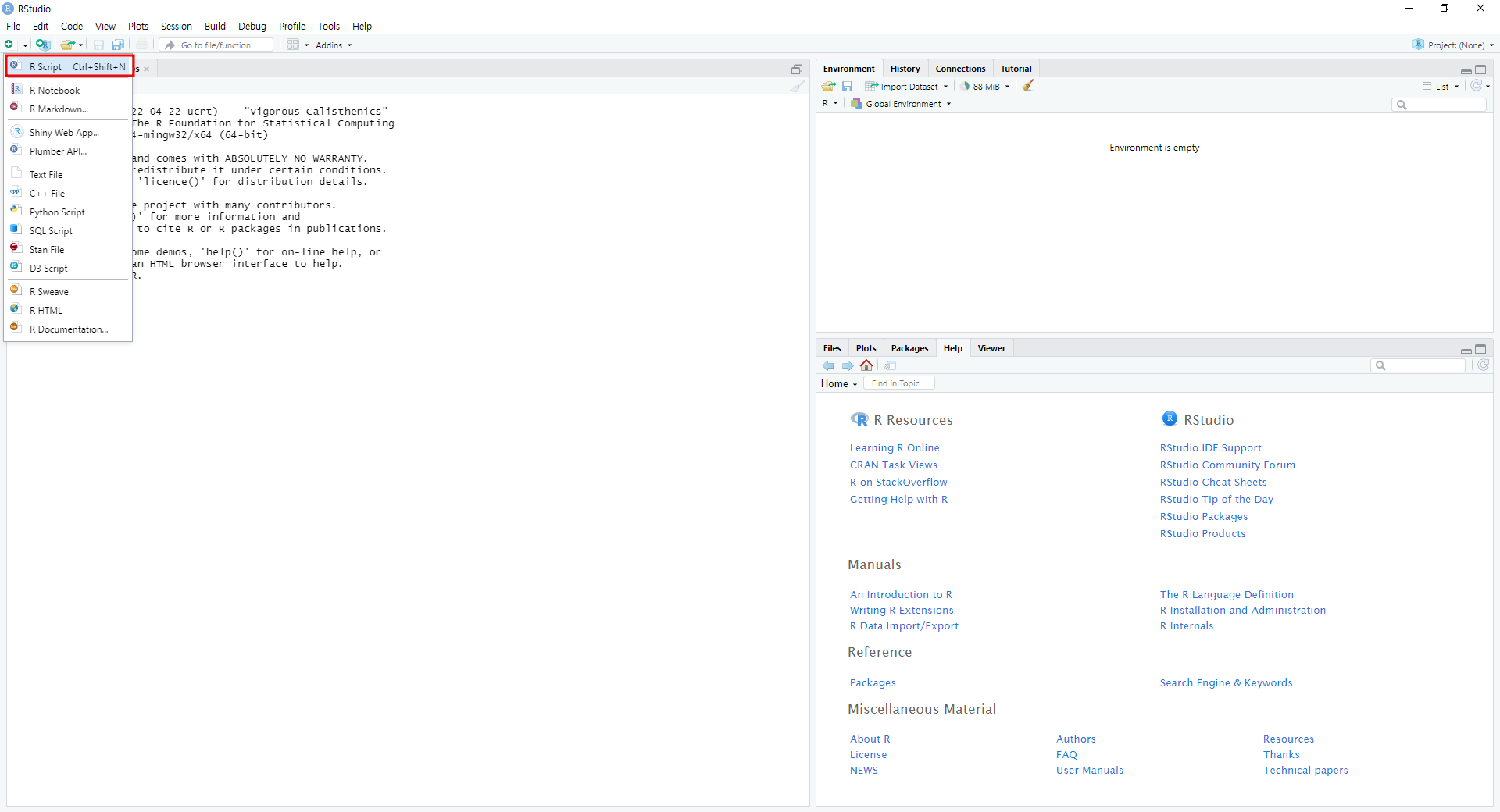The height and width of the screenshot is (812, 1500).
Task: Switch to the Viewer tab
Action: [x=991, y=348]
